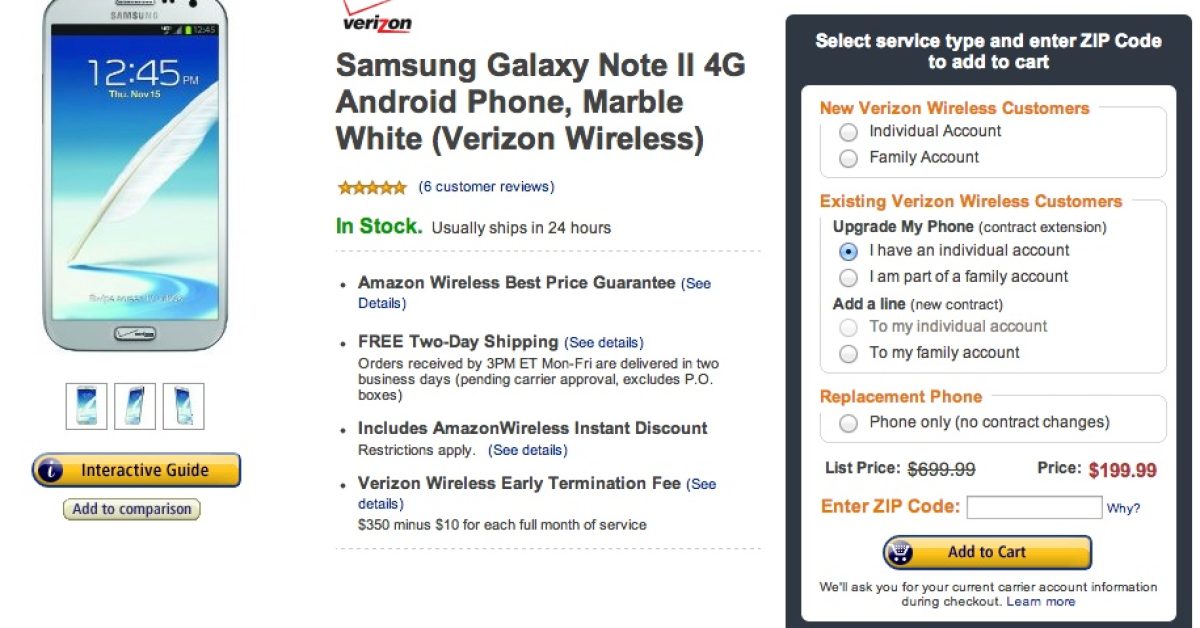Image resolution: width=1200 pixels, height=628 pixels.
Task: Select Family Account radio button
Action: click(849, 158)
